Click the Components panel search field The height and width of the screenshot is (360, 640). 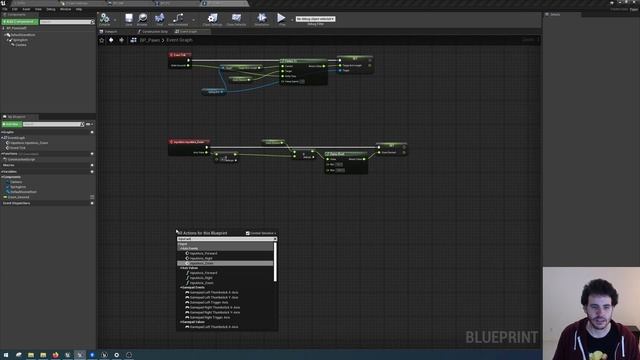click(67, 22)
